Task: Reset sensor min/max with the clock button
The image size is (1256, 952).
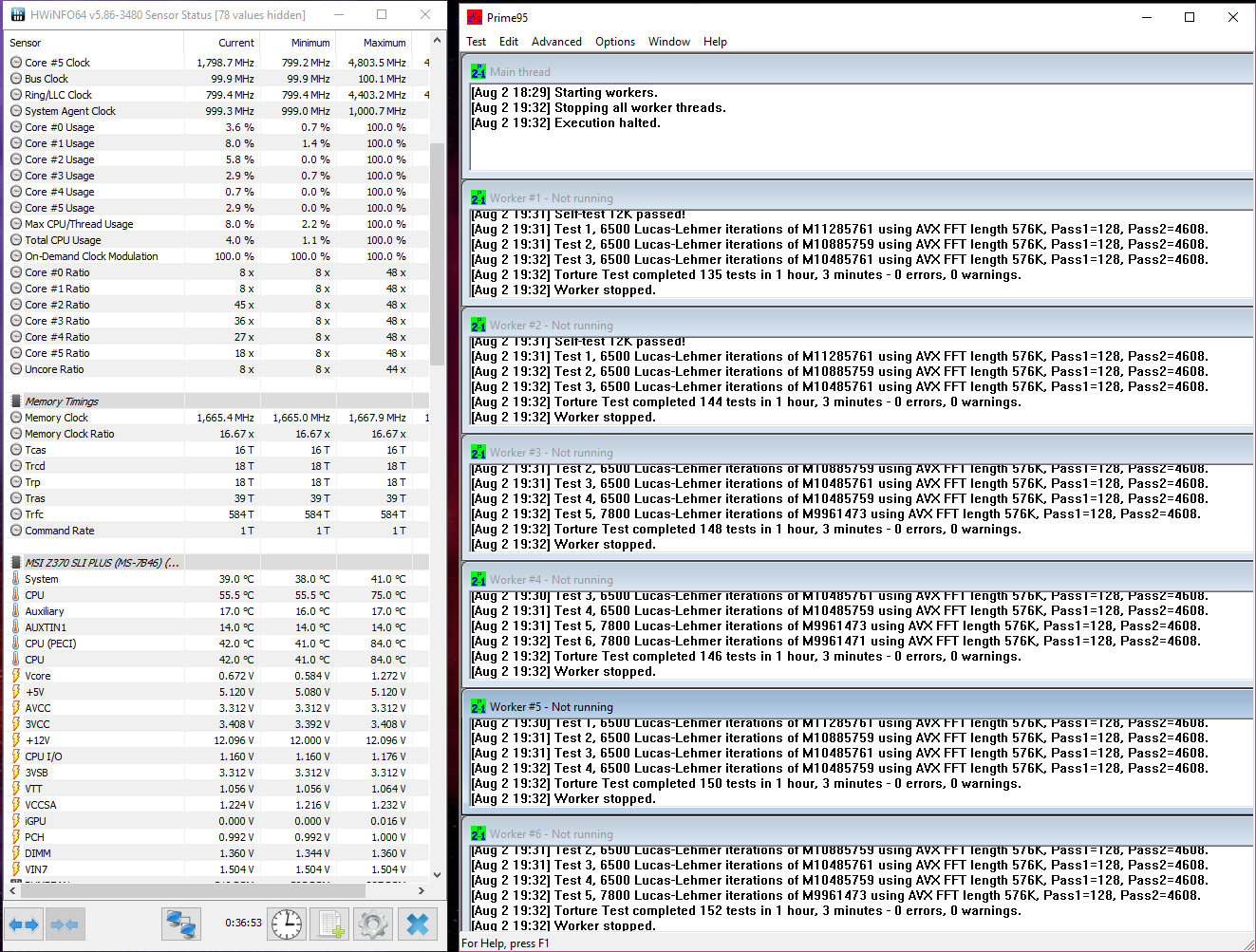Action: coord(286,924)
